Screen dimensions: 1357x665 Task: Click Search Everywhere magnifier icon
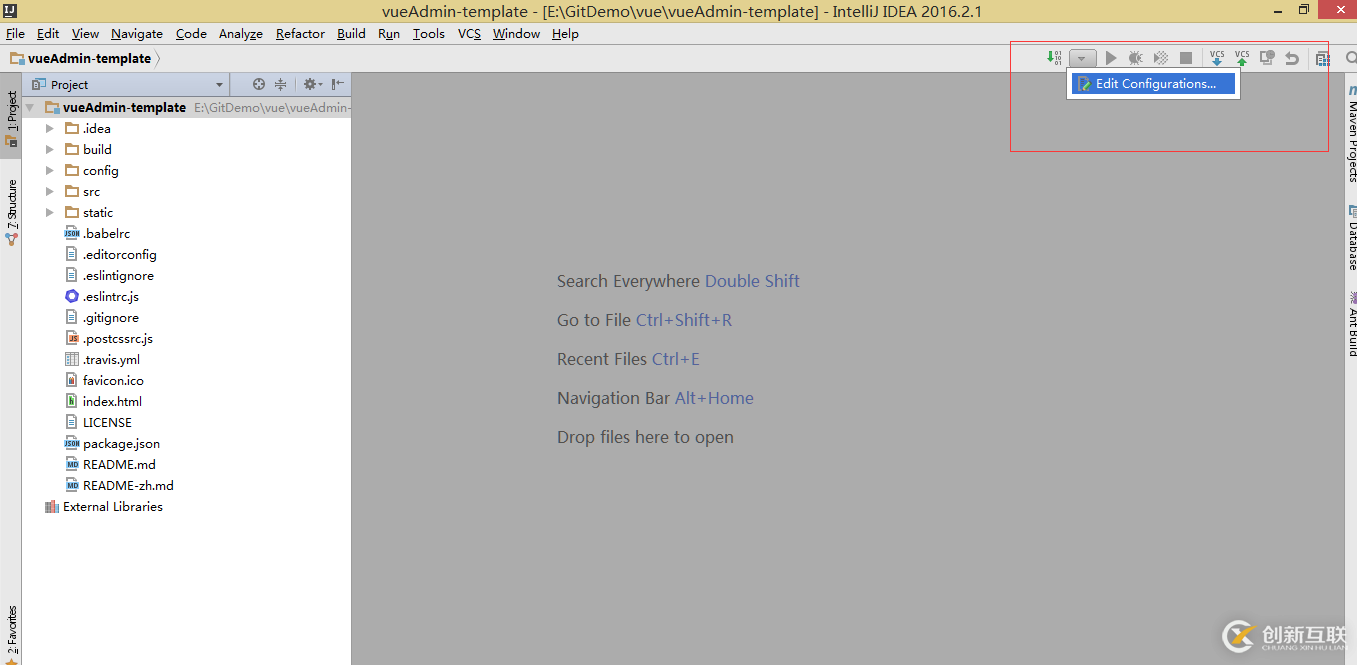[1351, 59]
